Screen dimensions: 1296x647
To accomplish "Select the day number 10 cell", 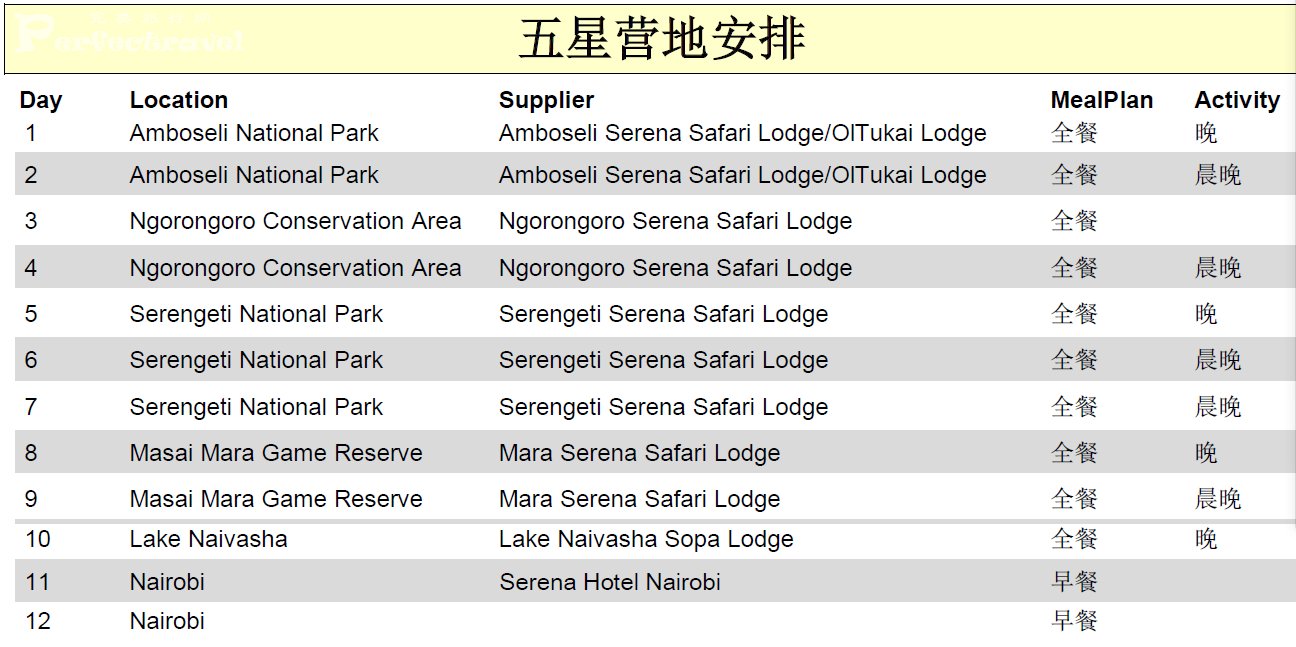I will (38, 539).
